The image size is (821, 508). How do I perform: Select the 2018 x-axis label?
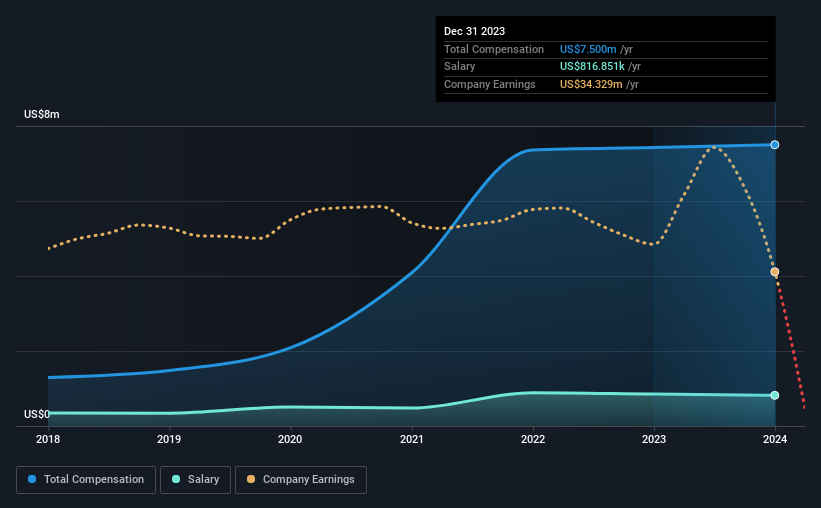[48, 439]
